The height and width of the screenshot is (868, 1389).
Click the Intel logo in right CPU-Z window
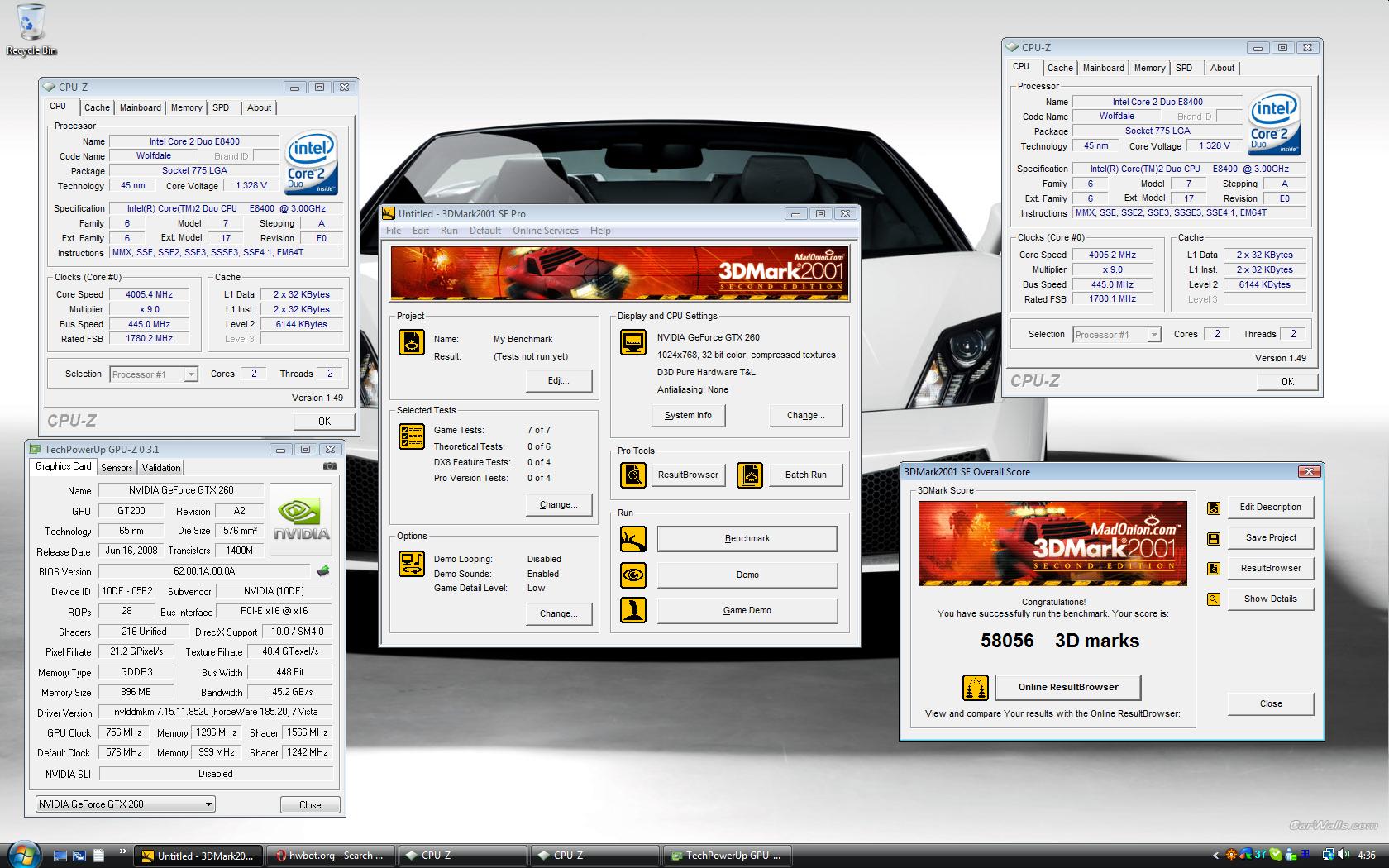[1274, 122]
